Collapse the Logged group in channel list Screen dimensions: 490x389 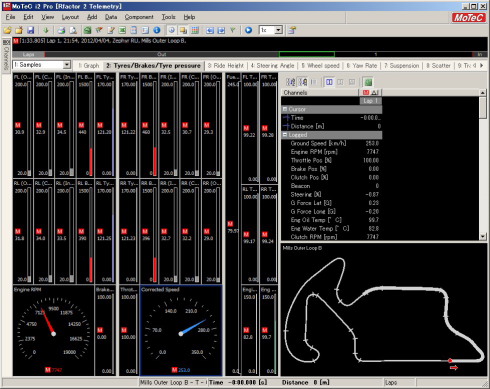pyautogui.click(x=285, y=135)
